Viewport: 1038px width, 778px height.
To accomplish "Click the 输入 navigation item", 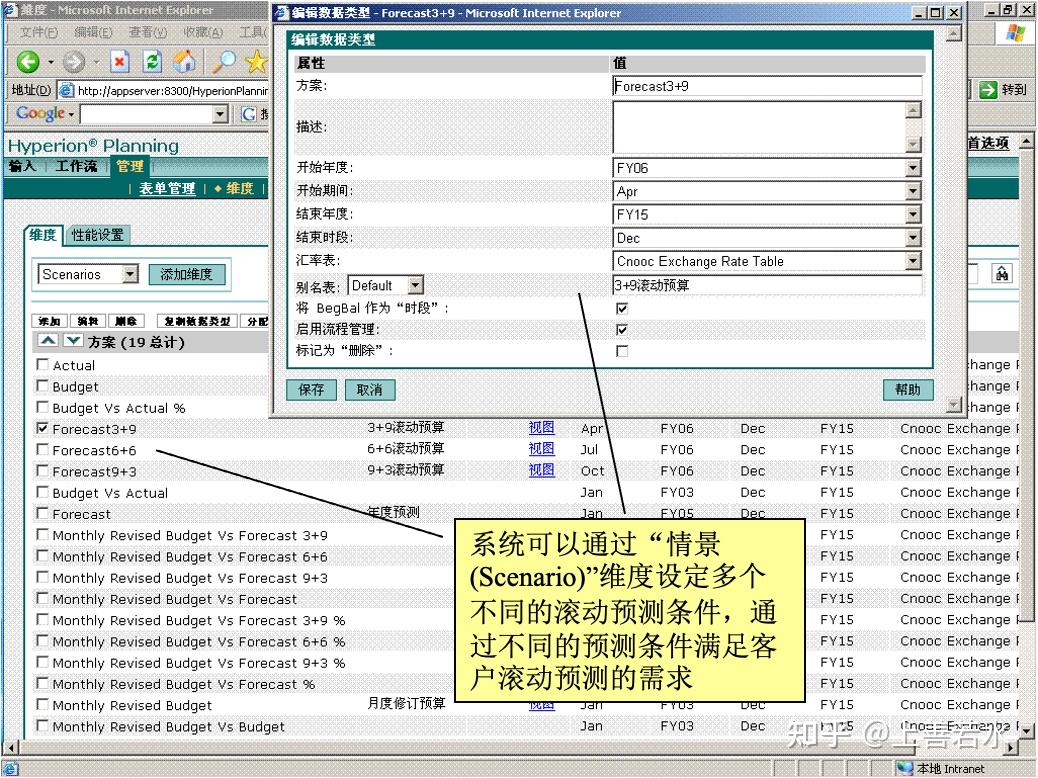I will coord(22,166).
